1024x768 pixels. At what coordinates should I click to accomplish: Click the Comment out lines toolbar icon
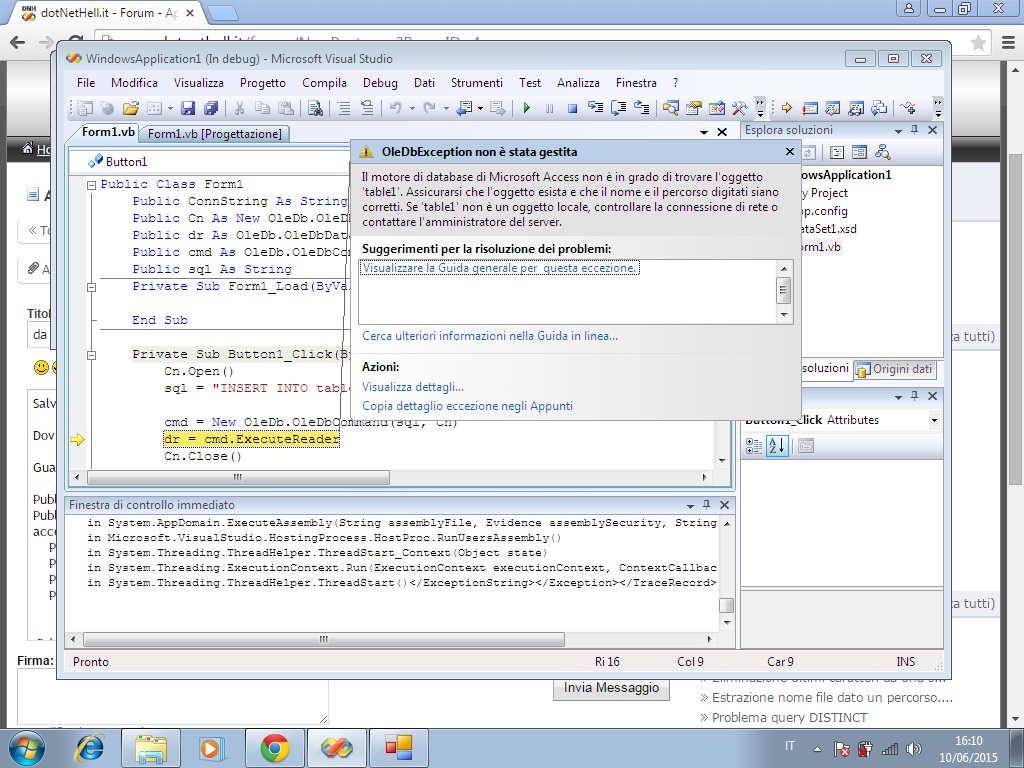point(344,108)
